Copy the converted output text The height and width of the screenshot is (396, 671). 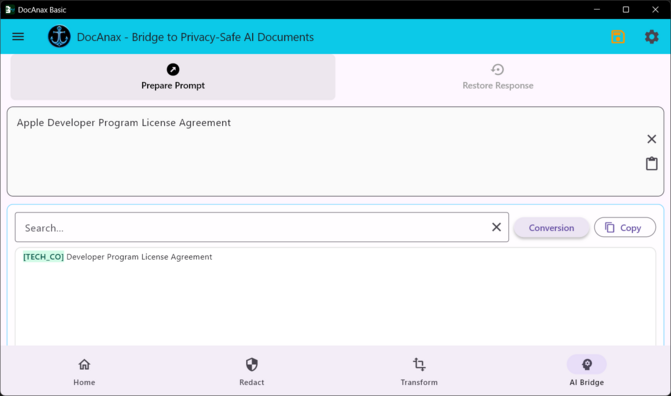tap(624, 228)
